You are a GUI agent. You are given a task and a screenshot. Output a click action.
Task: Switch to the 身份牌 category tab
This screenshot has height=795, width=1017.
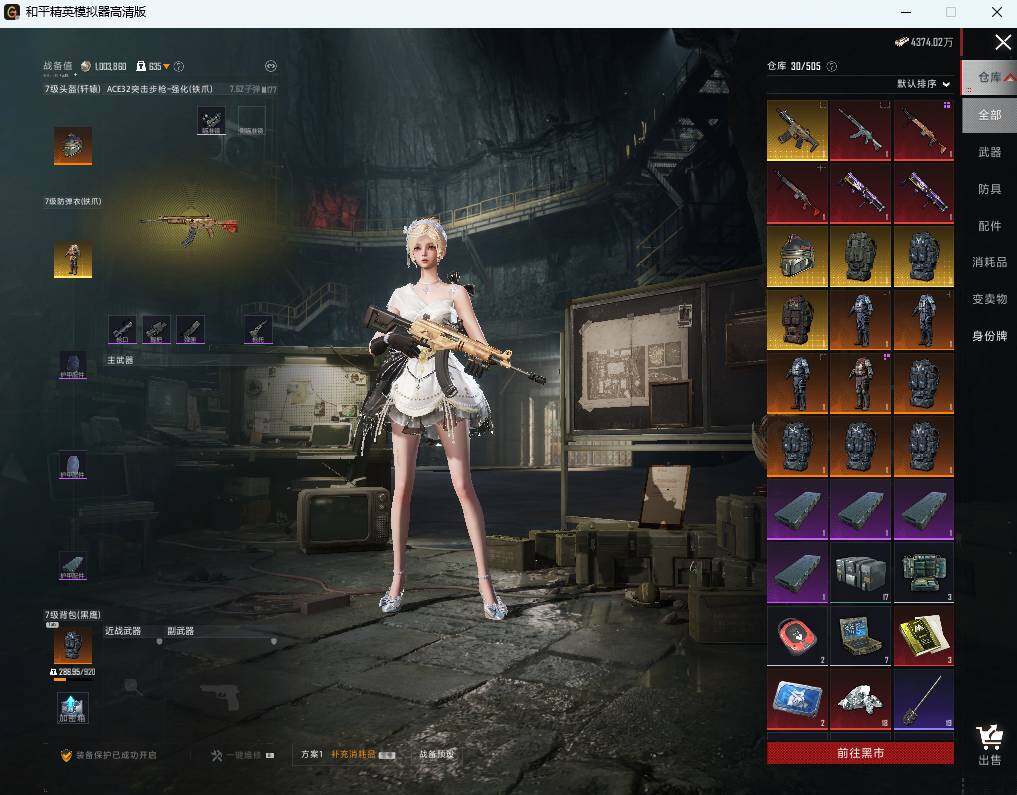tap(989, 336)
